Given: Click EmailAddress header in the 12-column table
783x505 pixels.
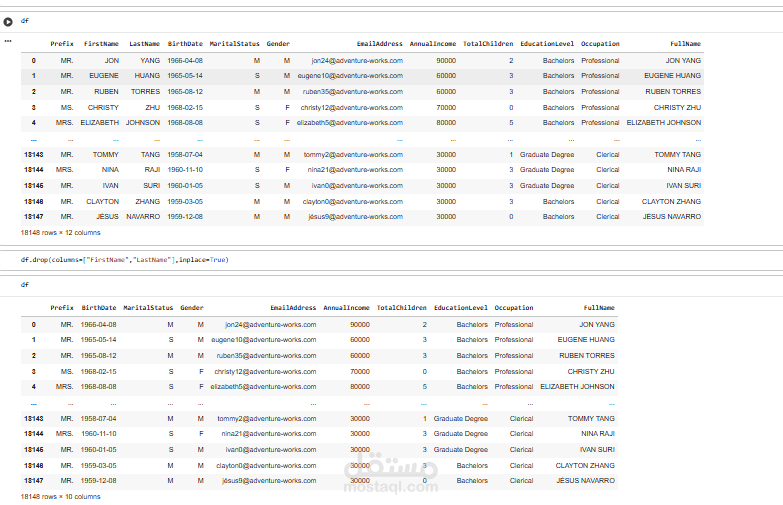Looking at the screenshot, I should pos(380,44).
